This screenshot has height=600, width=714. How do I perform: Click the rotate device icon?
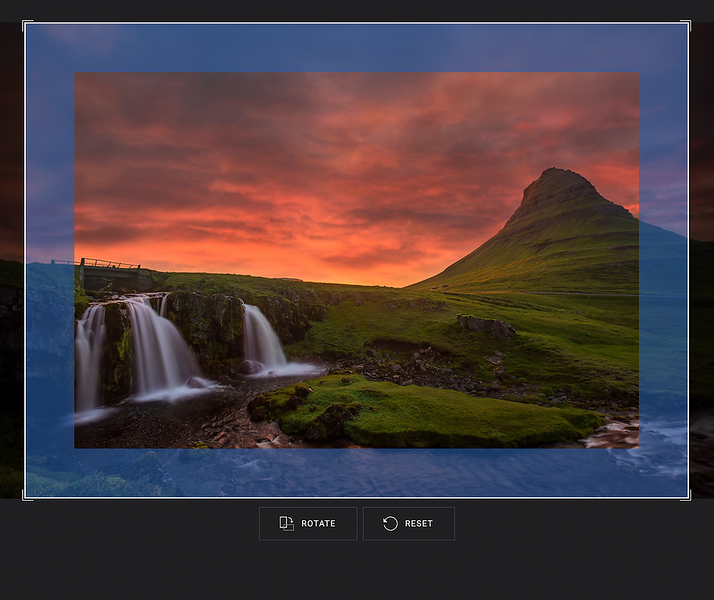(286, 524)
